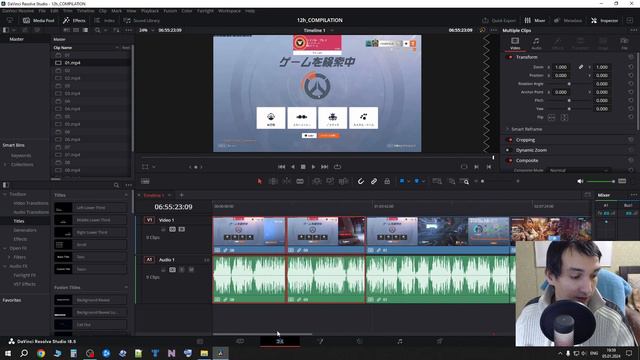Click the blue marker icon
The image size is (640, 360).
[x=417, y=181]
